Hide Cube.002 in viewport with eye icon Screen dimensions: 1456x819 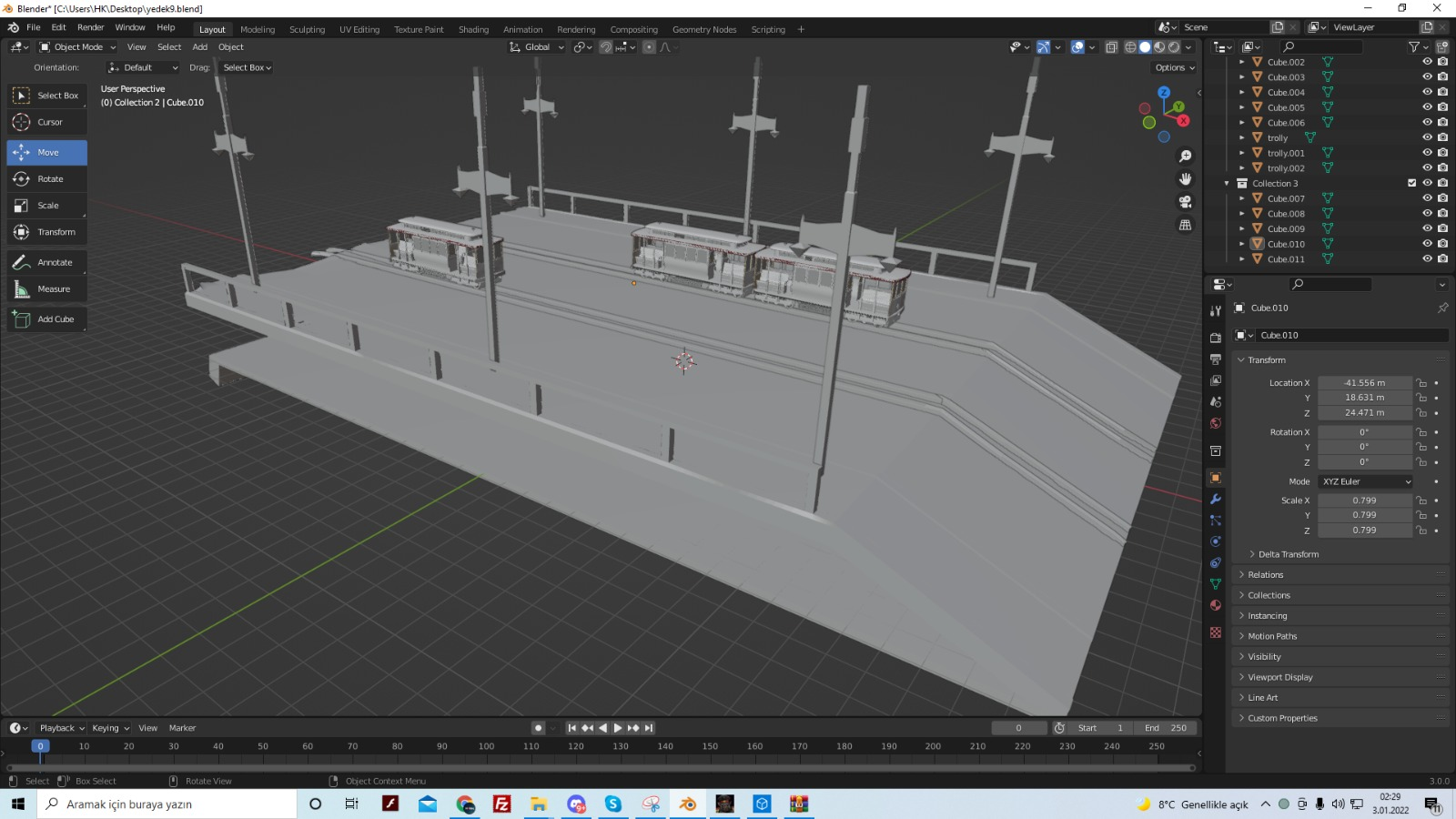pyautogui.click(x=1427, y=62)
